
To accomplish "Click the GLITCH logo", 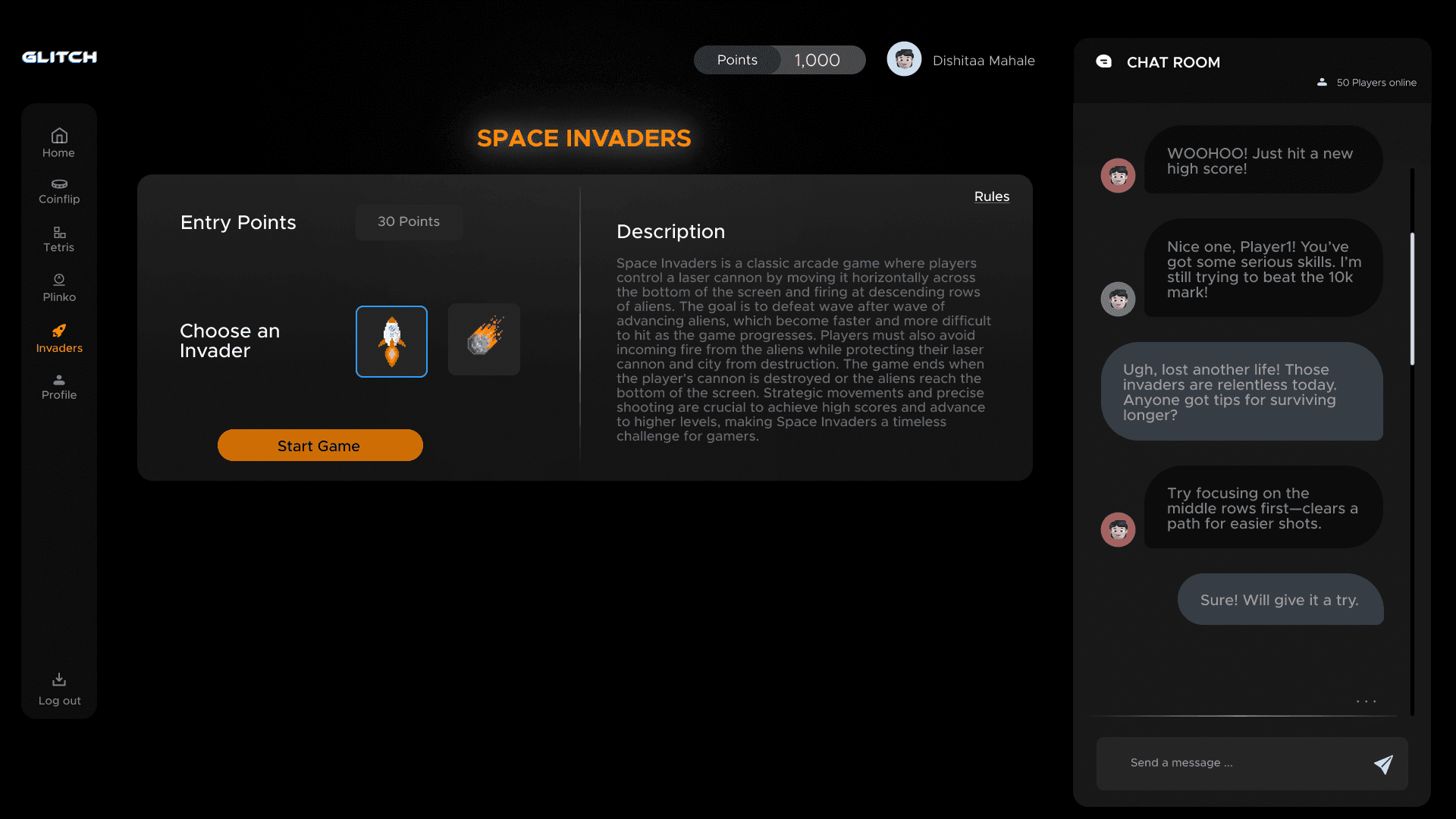I will pyautogui.click(x=59, y=57).
